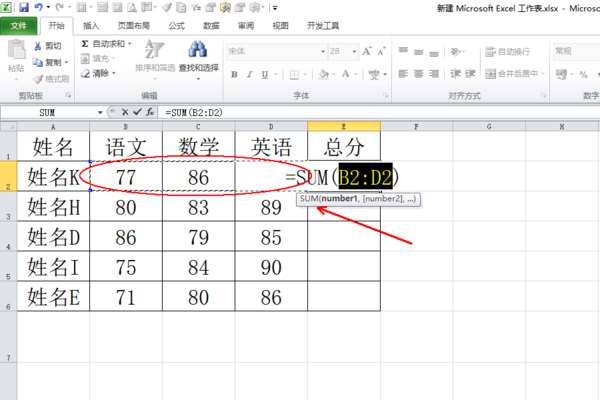Click the 总分 header cell
This screenshot has height=400, width=600.
coord(344,146)
